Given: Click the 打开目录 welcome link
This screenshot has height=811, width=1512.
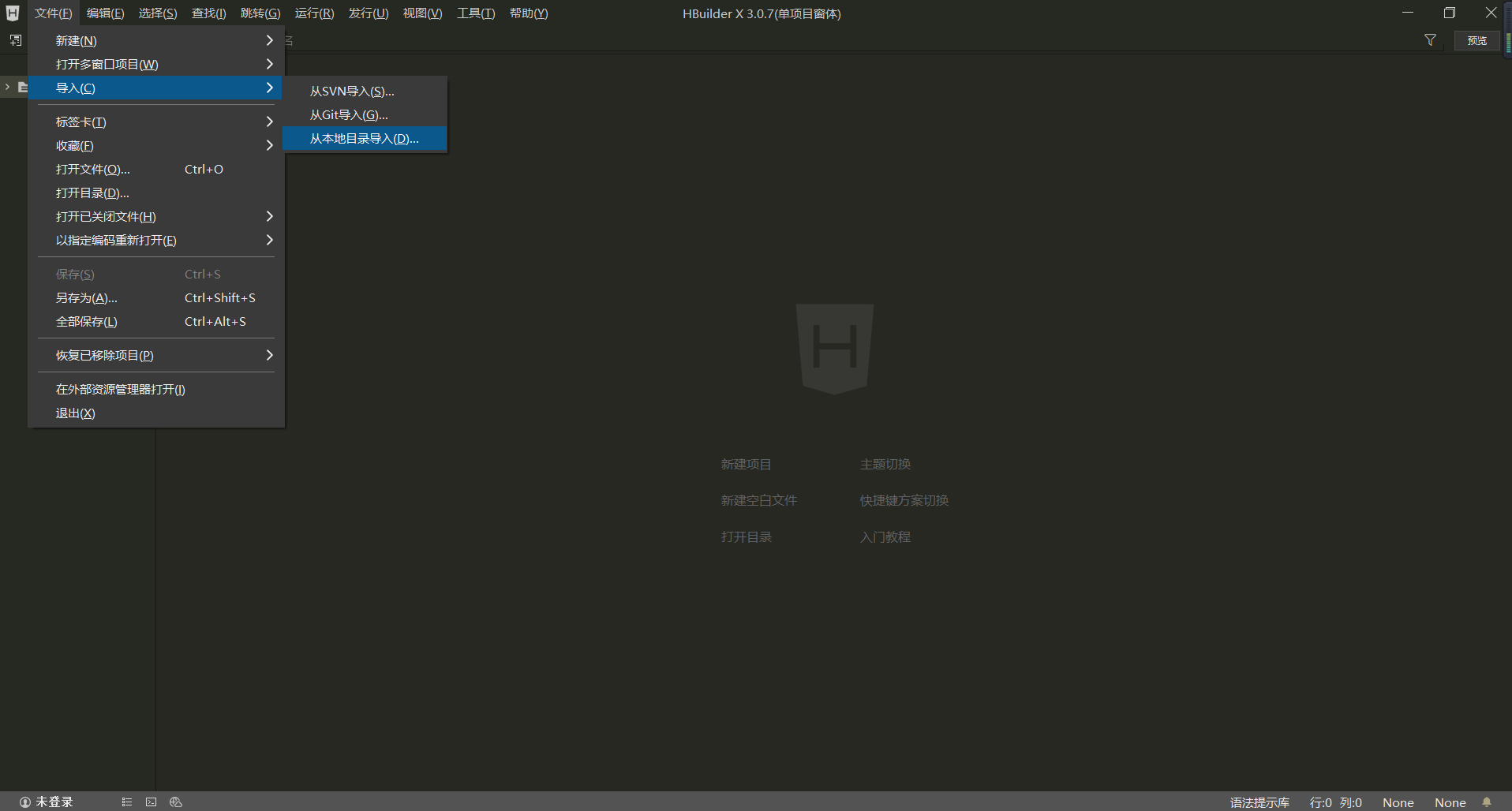Looking at the screenshot, I should [746, 536].
